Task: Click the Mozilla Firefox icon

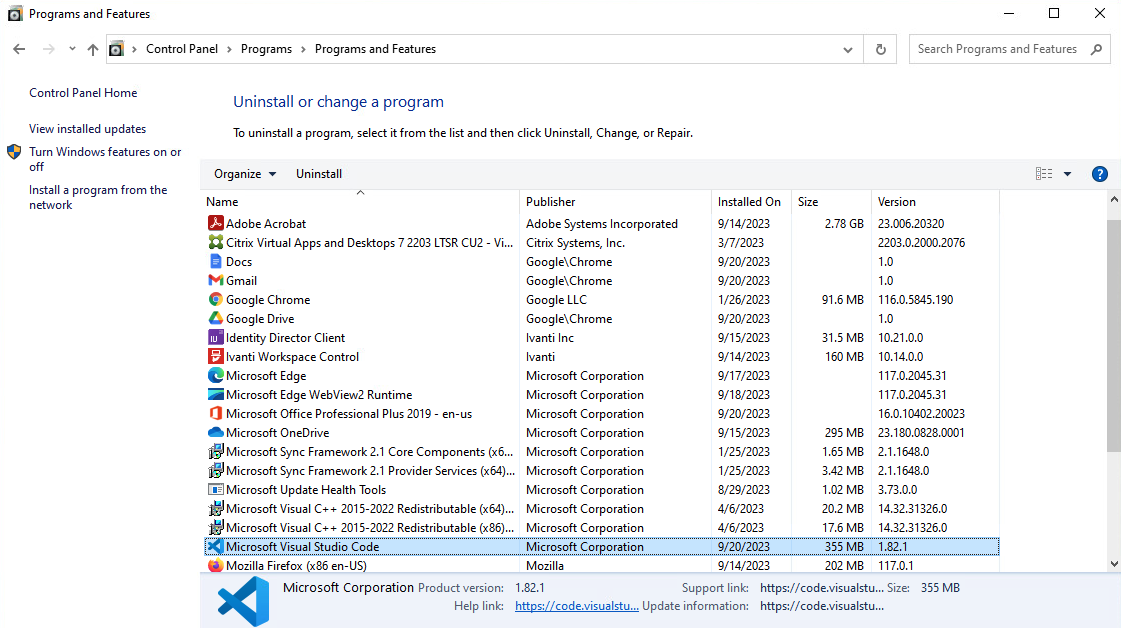Action: [x=215, y=565]
